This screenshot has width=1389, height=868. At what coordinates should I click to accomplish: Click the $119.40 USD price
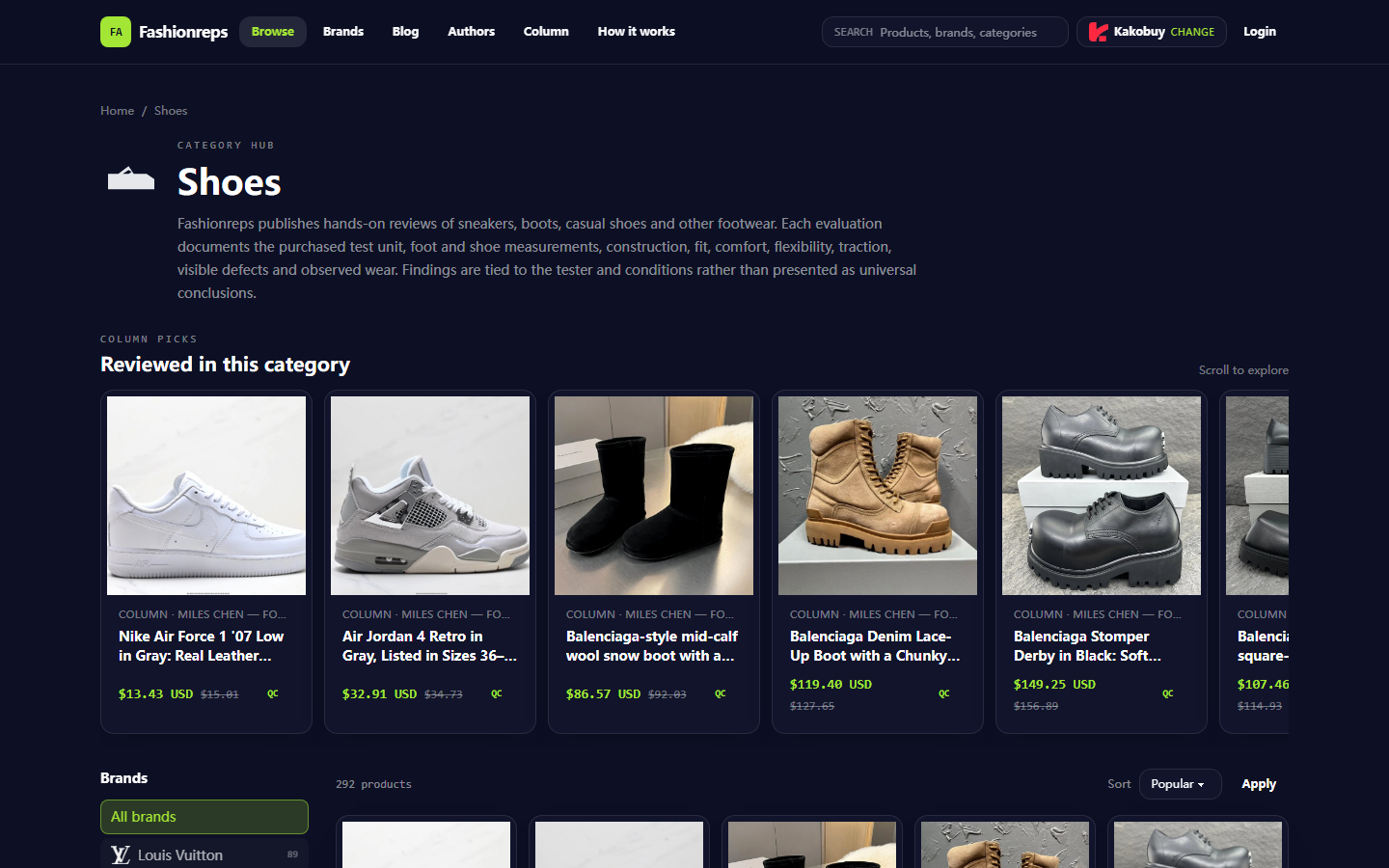(x=831, y=685)
